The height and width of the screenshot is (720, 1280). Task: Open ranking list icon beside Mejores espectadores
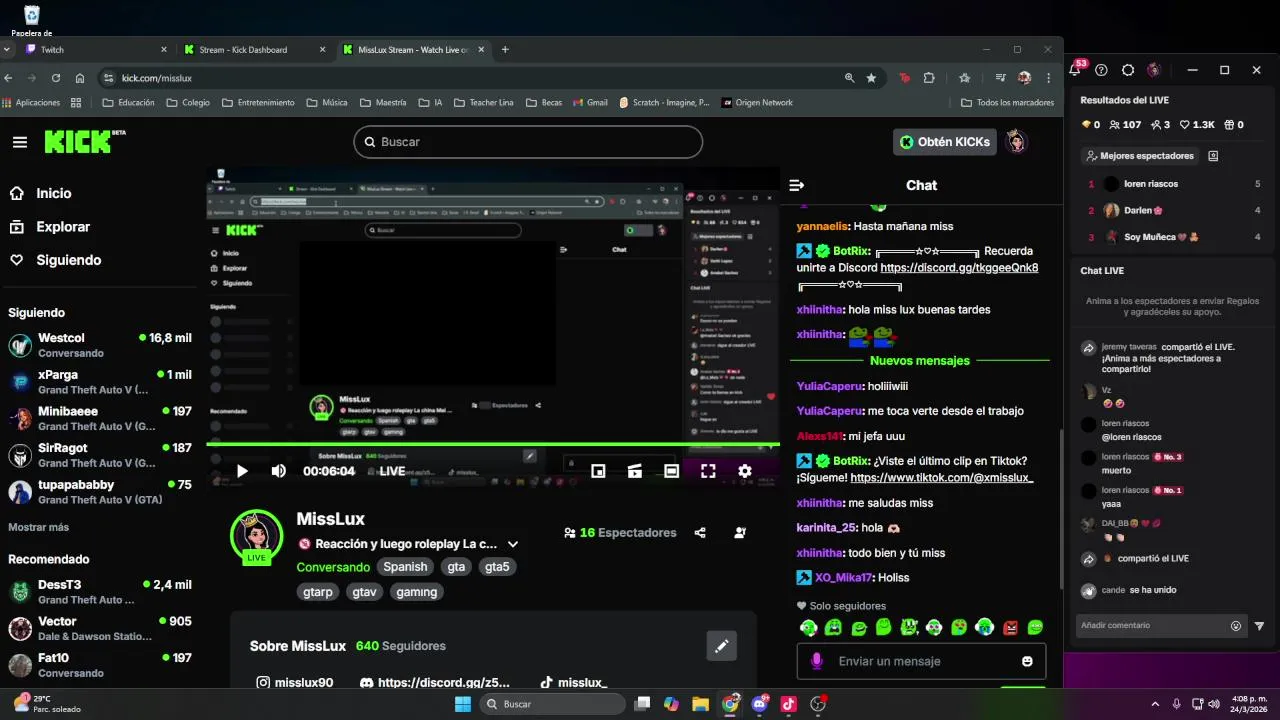click(x=1213, y=156)
